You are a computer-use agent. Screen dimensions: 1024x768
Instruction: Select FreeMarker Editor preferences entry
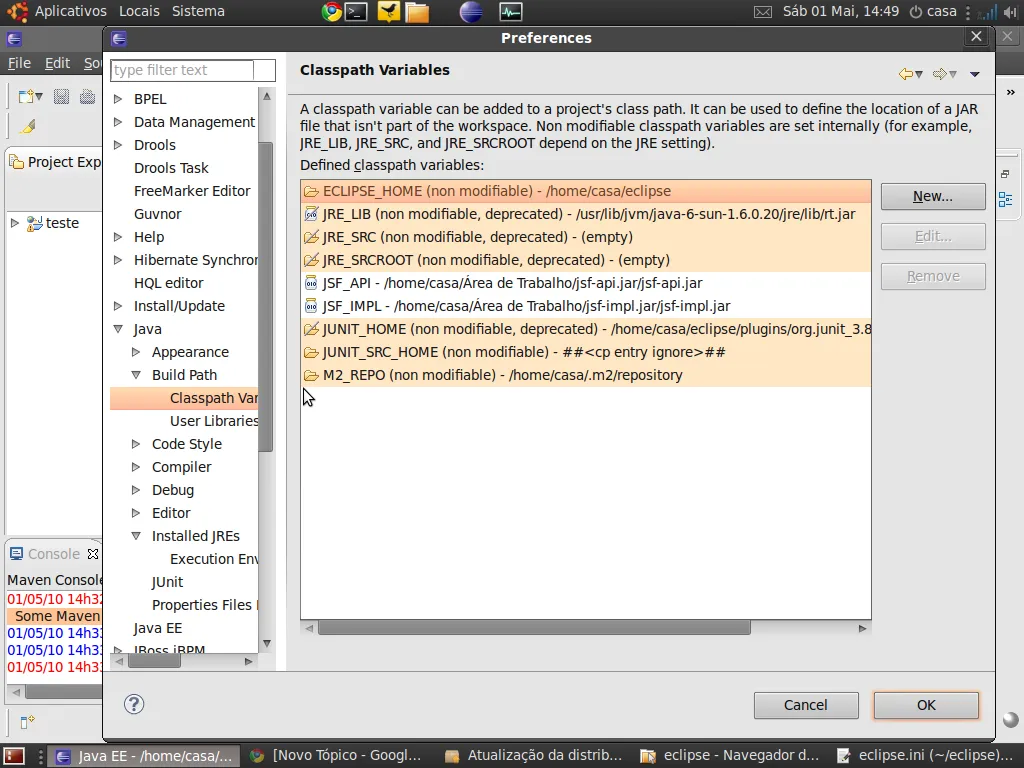(192, 191)
